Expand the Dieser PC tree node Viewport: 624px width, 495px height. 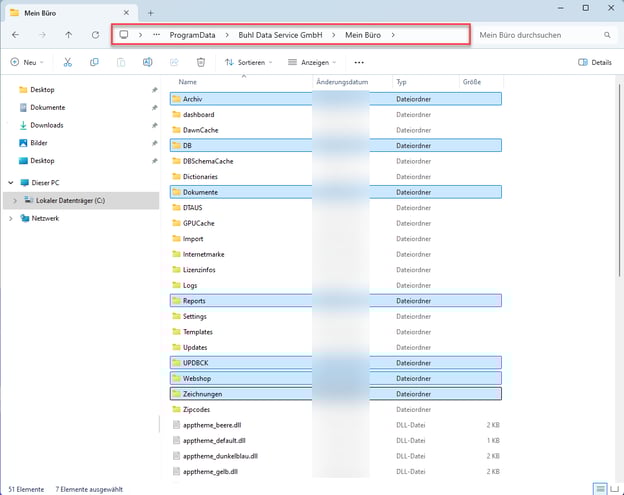click(x=10, y=183)
